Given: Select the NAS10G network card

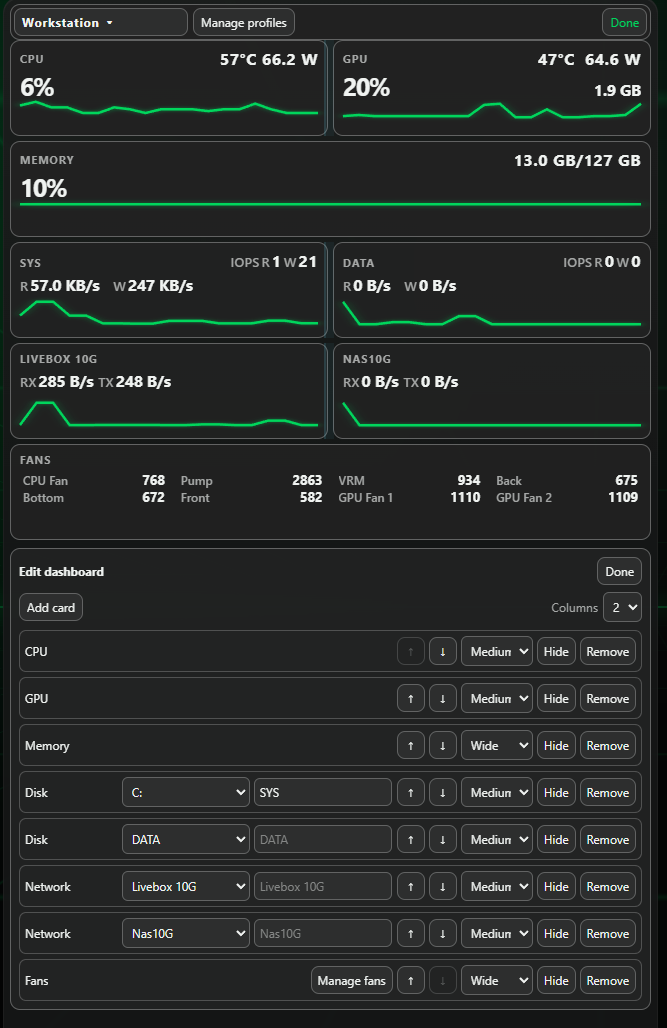Looking at the screenshot, I should point(492,391).
